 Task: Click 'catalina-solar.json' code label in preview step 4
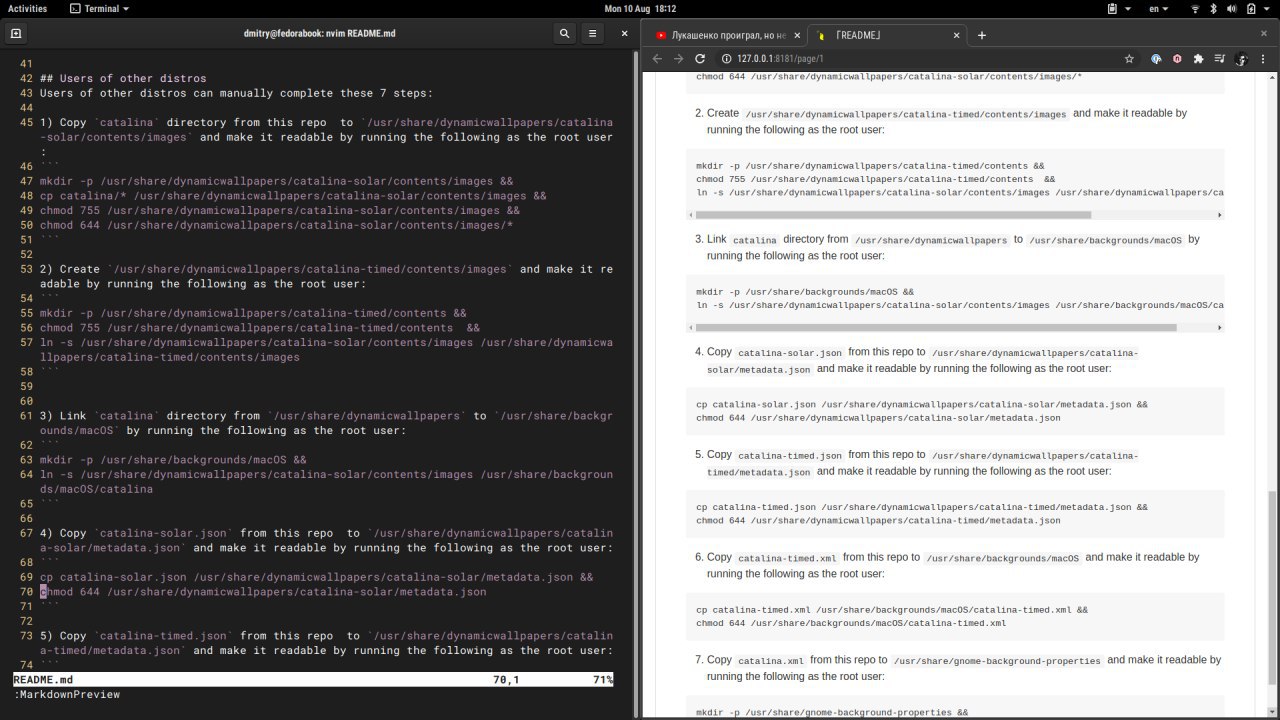[x=790, y=353]
